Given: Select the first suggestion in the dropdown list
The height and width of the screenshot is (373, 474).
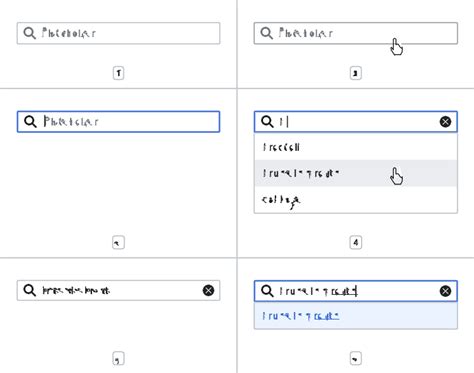Looking at the screenshot, I should click(356, 147).
